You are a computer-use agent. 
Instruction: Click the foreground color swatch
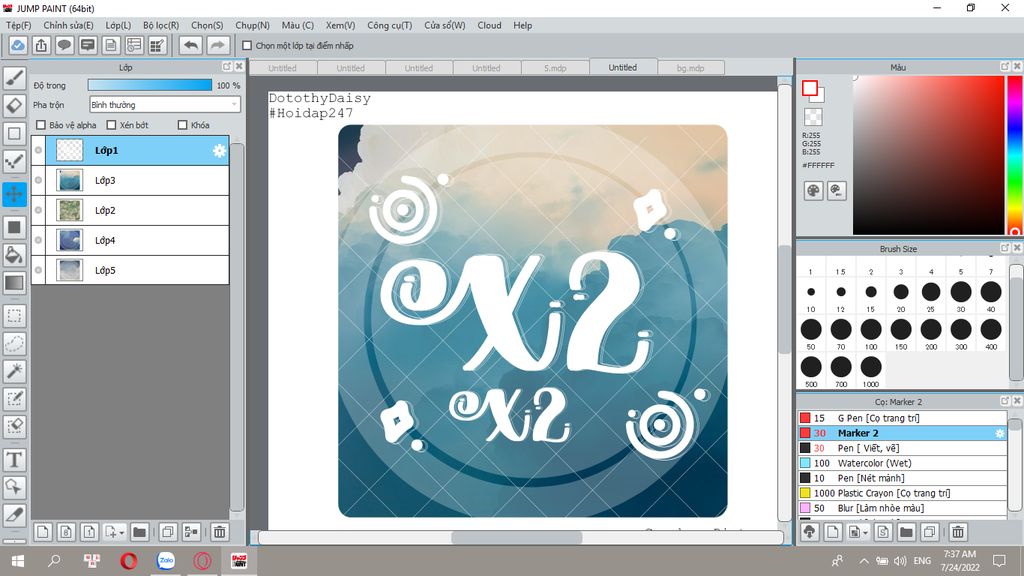tap(810, 88)
